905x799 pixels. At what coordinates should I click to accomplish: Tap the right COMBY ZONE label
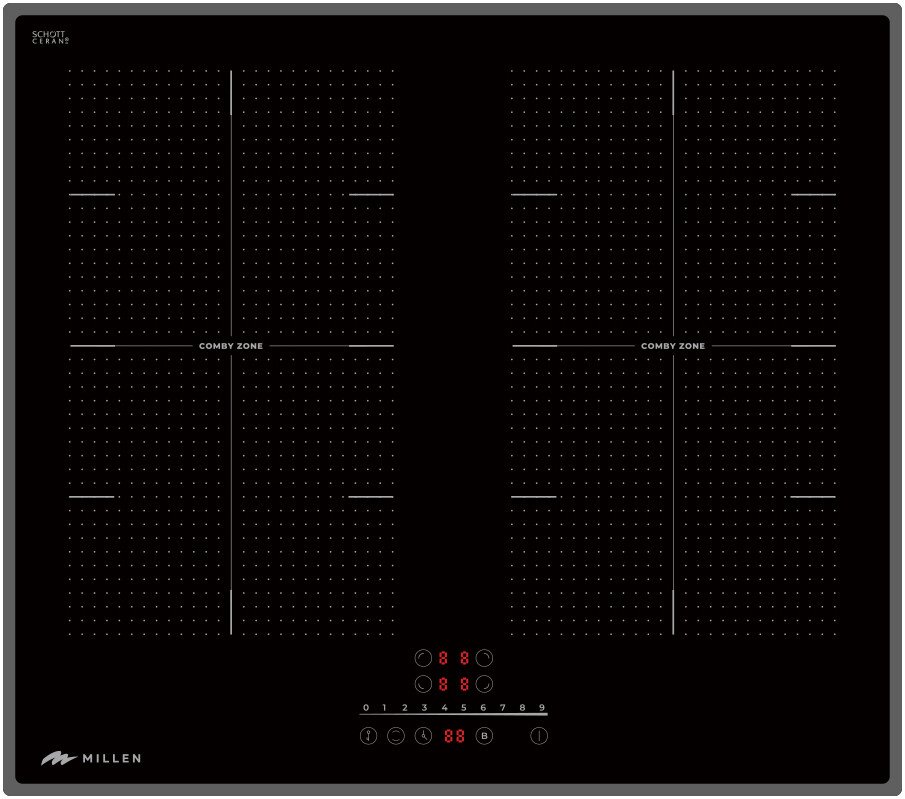[x=673, y=346]
